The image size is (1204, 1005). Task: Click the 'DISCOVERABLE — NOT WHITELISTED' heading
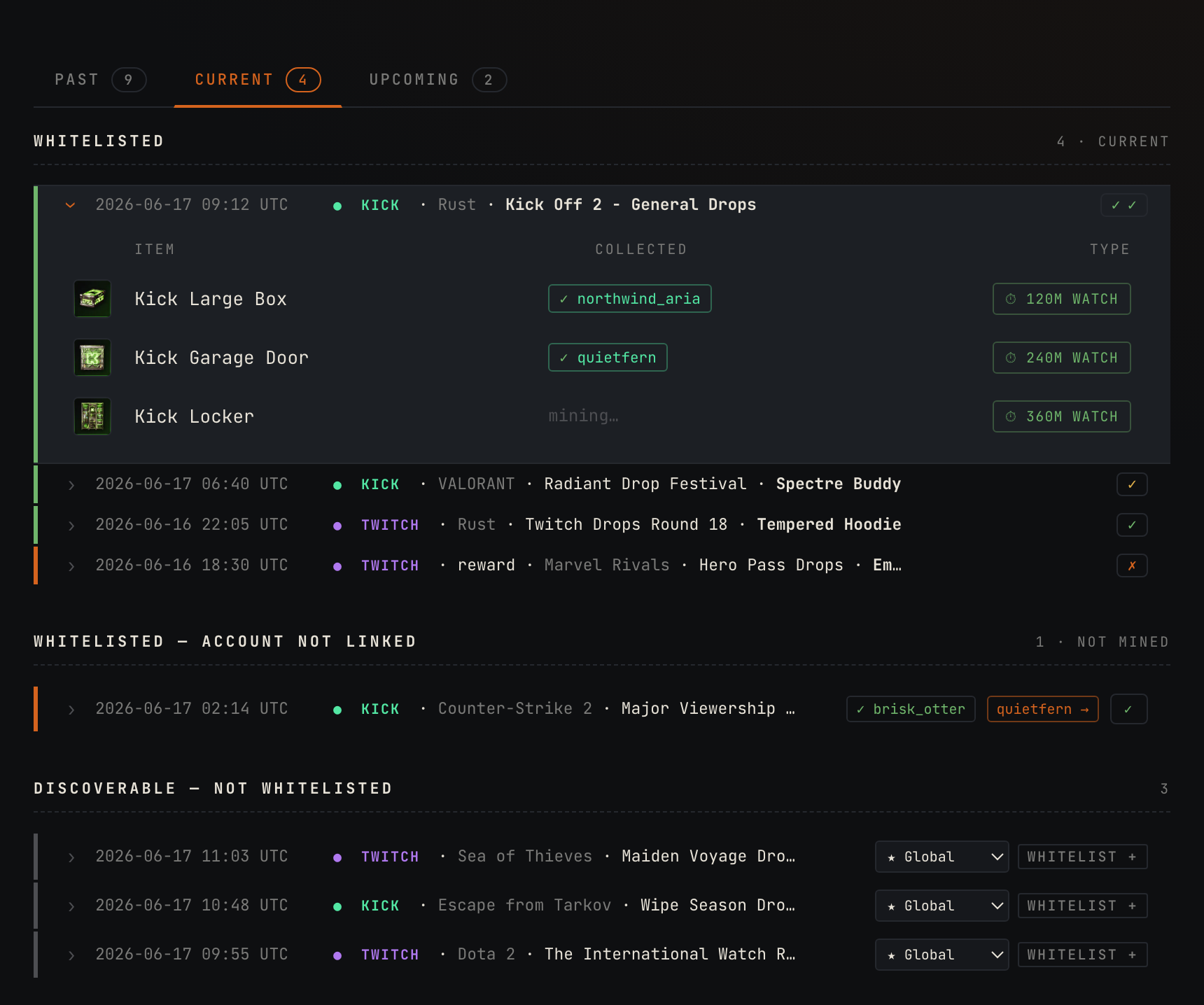(213, 789)
